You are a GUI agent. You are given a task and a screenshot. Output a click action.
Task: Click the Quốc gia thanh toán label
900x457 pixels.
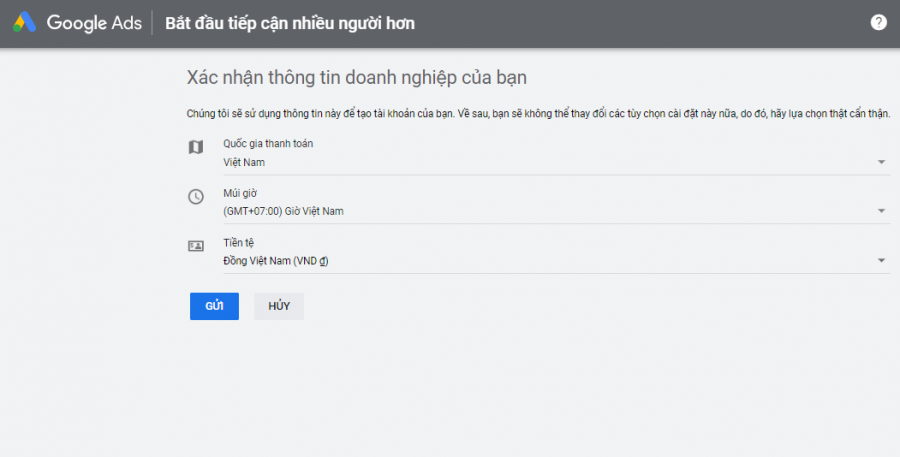click(x=268, y=144)
